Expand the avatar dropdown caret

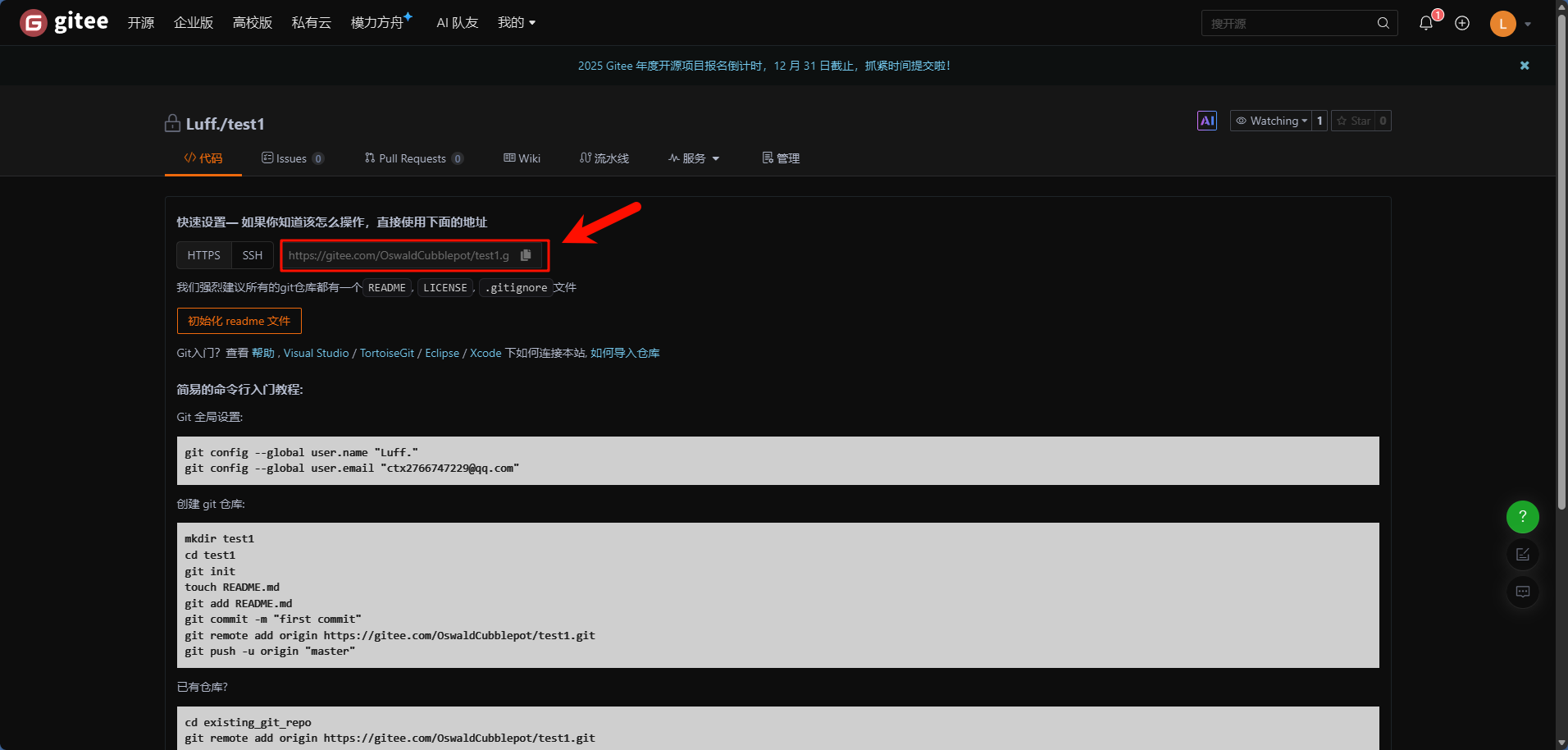click(x=1528, y=24)
